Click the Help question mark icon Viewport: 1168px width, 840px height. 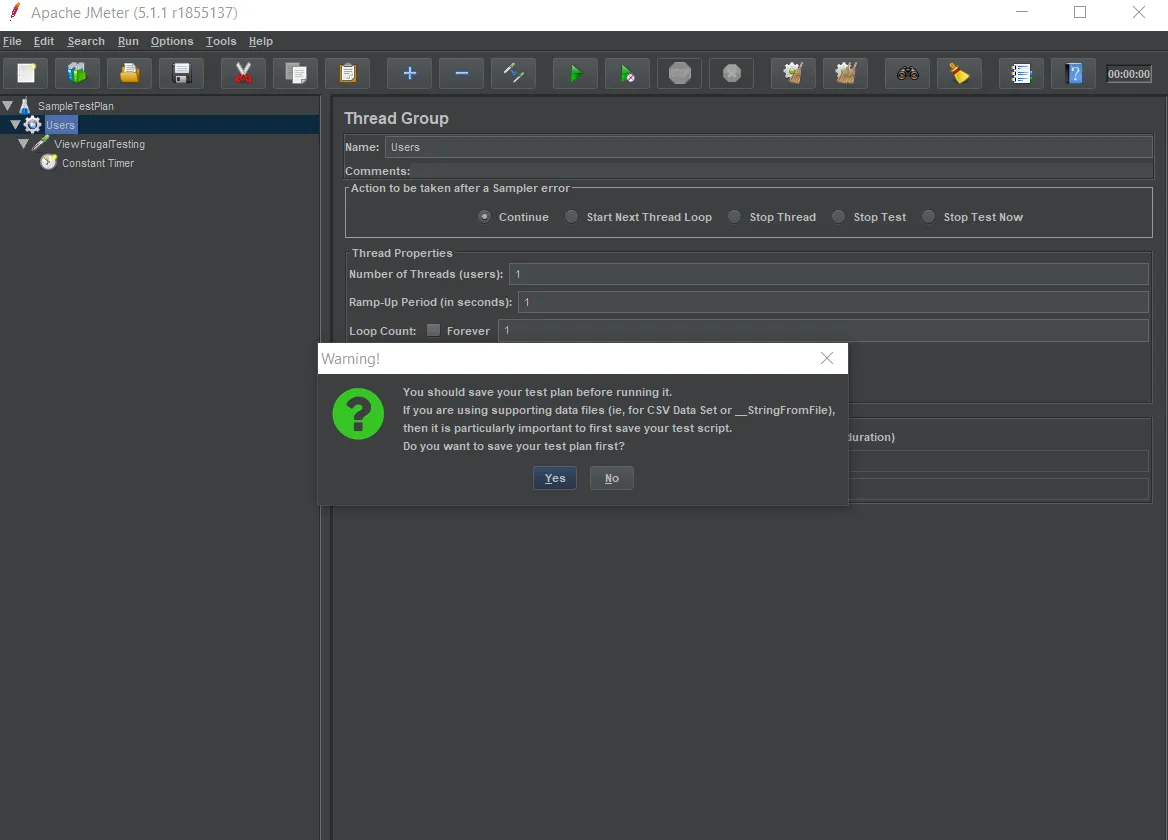click(1073, 73)
